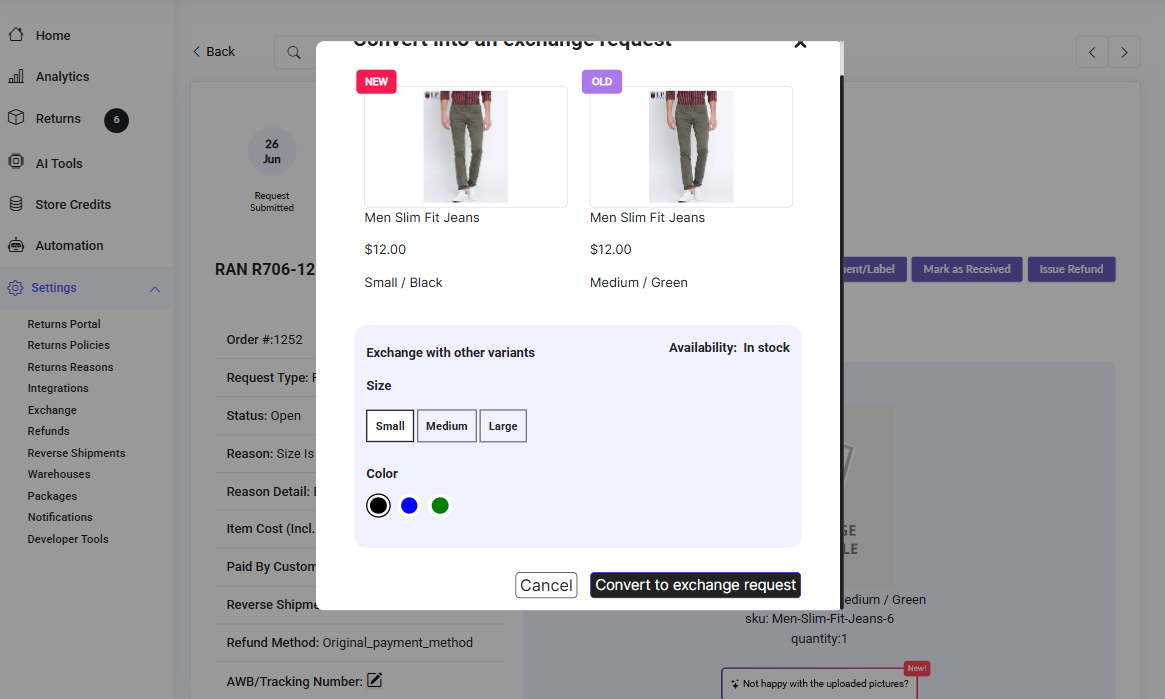
Task: Click the edit AWB/Tracking Number pencil icon
Action: pos(375,681)
